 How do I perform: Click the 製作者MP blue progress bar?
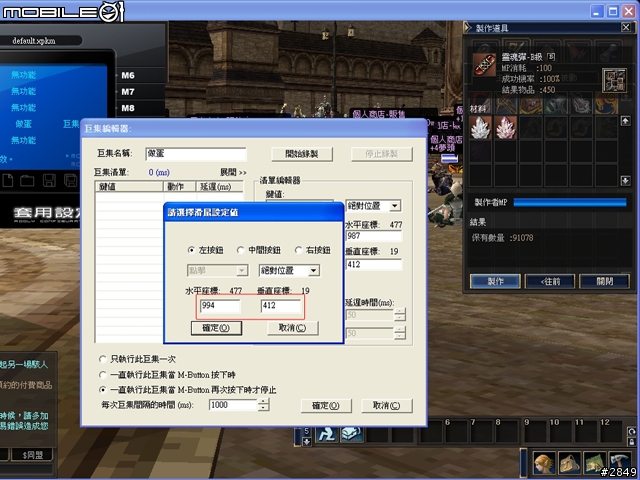[x=570, y=202]
